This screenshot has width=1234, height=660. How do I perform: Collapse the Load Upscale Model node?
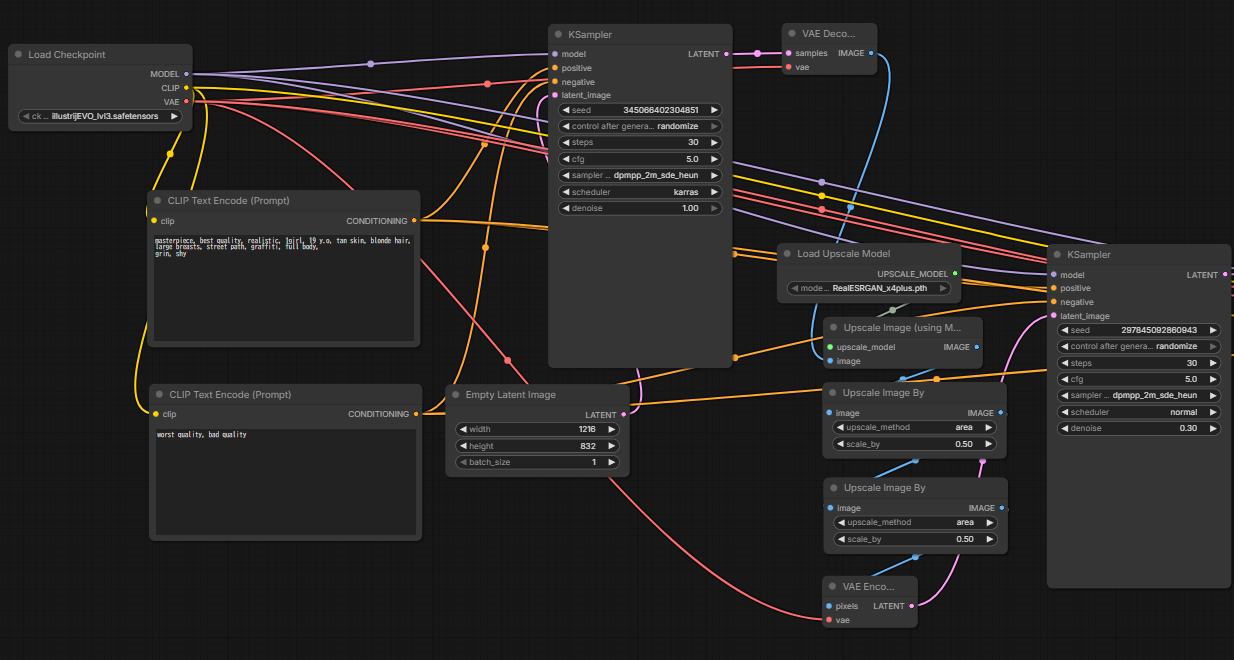787,254
